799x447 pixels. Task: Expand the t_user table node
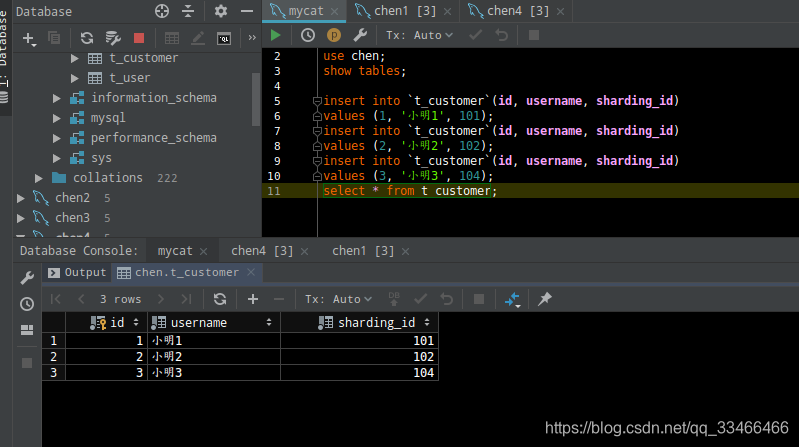click(75, 78)
